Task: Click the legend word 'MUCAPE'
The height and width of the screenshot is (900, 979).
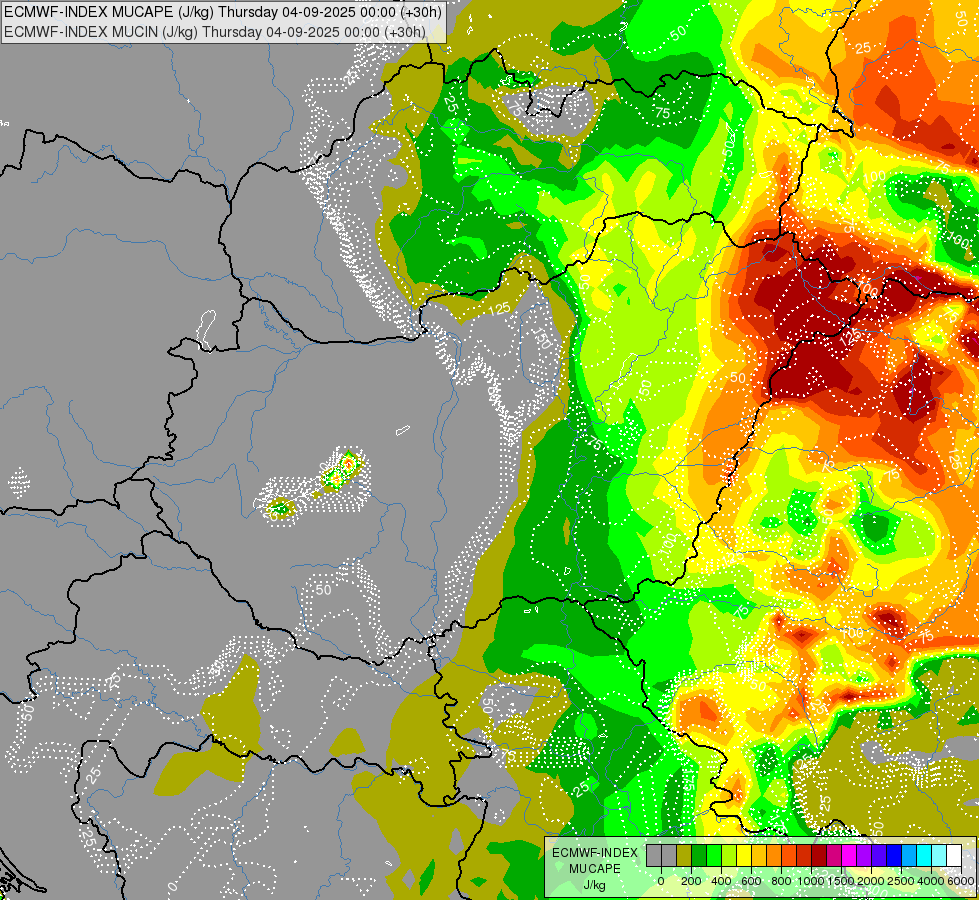Action: click(x=595, y=869)
